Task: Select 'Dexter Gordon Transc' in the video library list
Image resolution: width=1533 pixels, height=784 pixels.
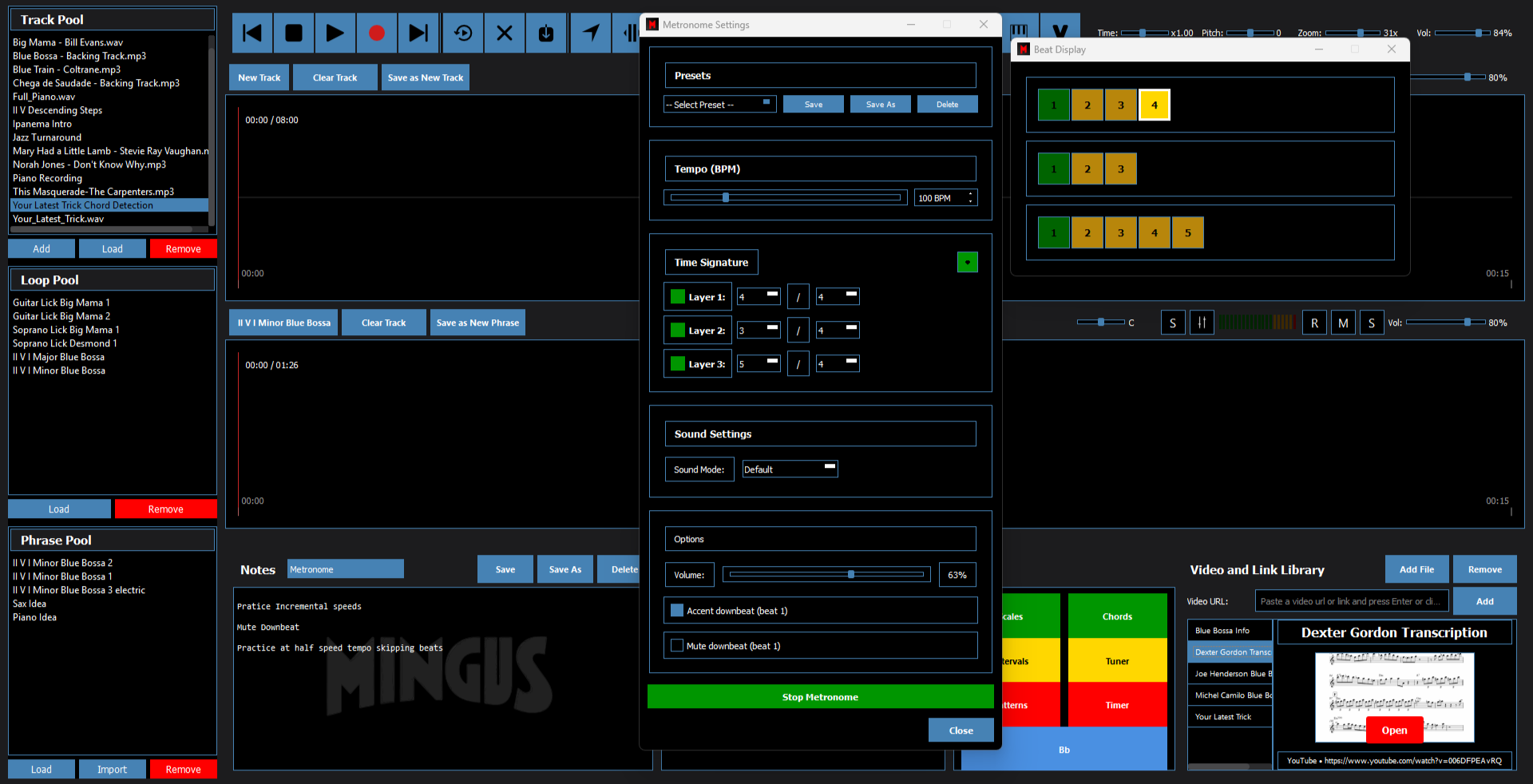Action: tap(1231, 652)
